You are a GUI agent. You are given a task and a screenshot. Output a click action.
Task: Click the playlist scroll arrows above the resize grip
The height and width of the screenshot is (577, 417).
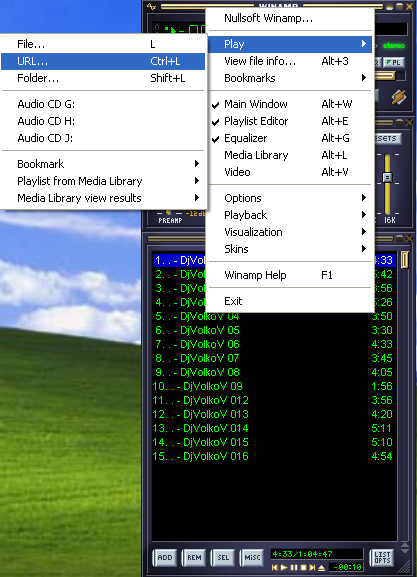click(x=404, y=548)
